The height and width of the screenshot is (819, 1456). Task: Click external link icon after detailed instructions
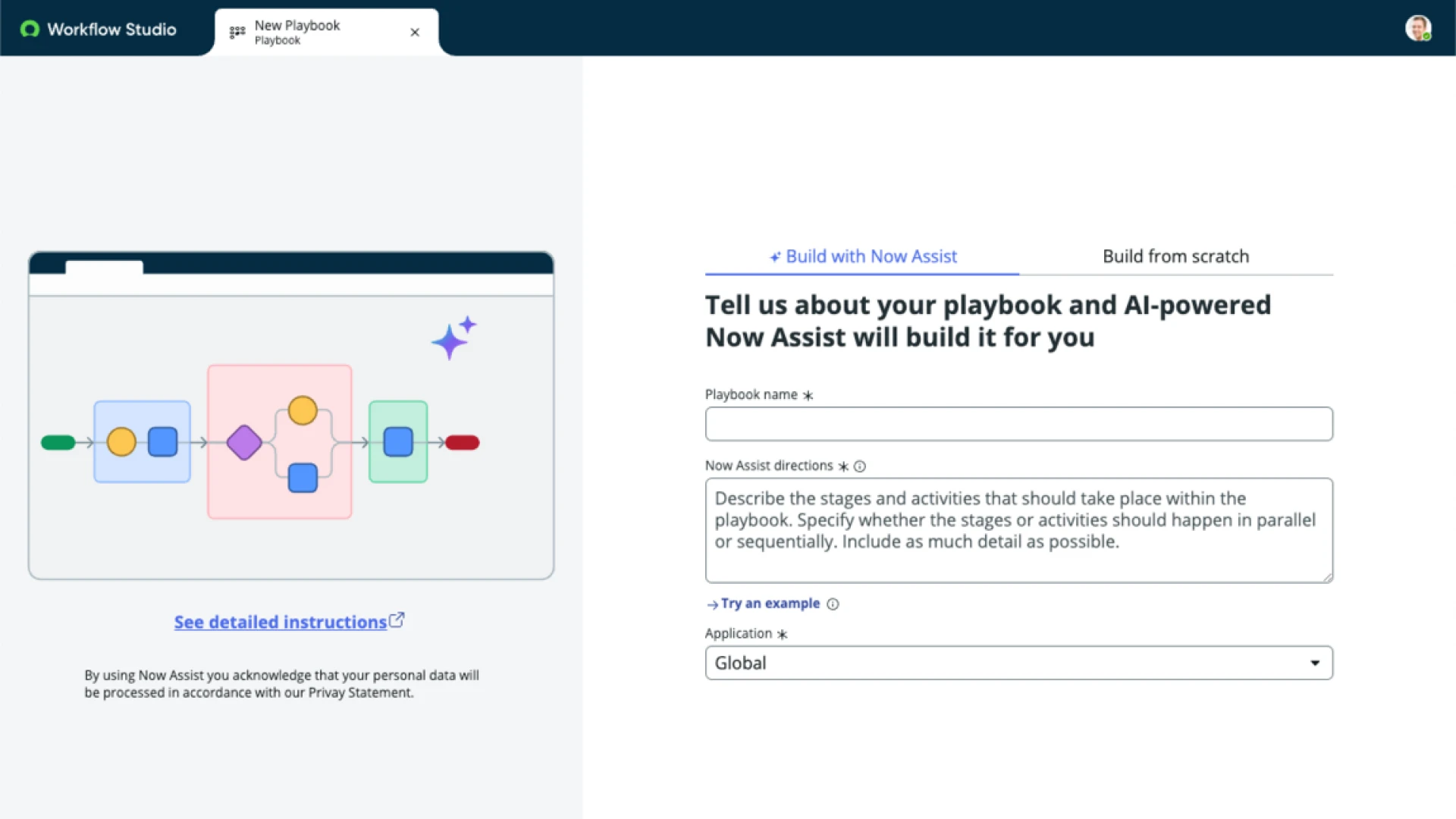397,620
